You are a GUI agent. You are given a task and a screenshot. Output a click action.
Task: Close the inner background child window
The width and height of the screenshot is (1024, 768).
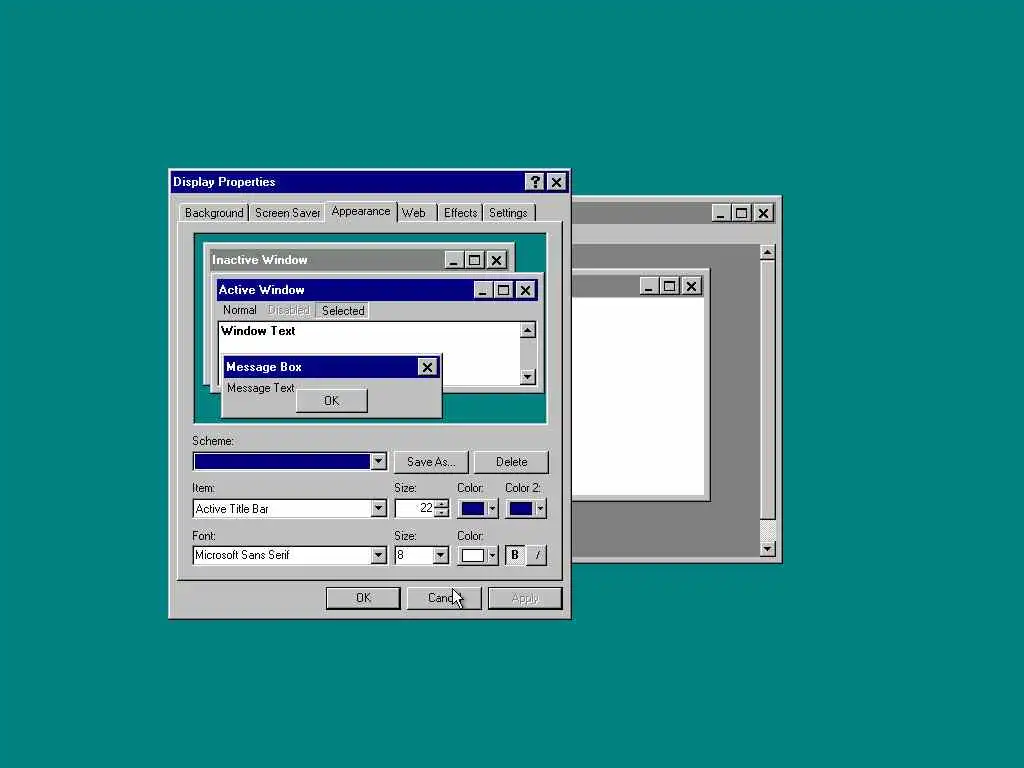tap(691, 286)
